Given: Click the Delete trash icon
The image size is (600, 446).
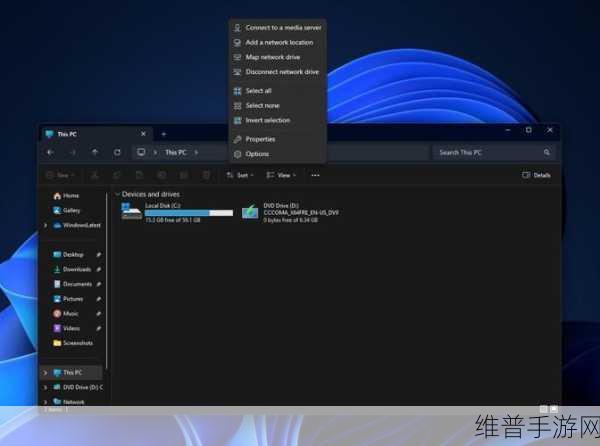Looking at the screenshot, I should pyautogui.click(x=206, y=175).
